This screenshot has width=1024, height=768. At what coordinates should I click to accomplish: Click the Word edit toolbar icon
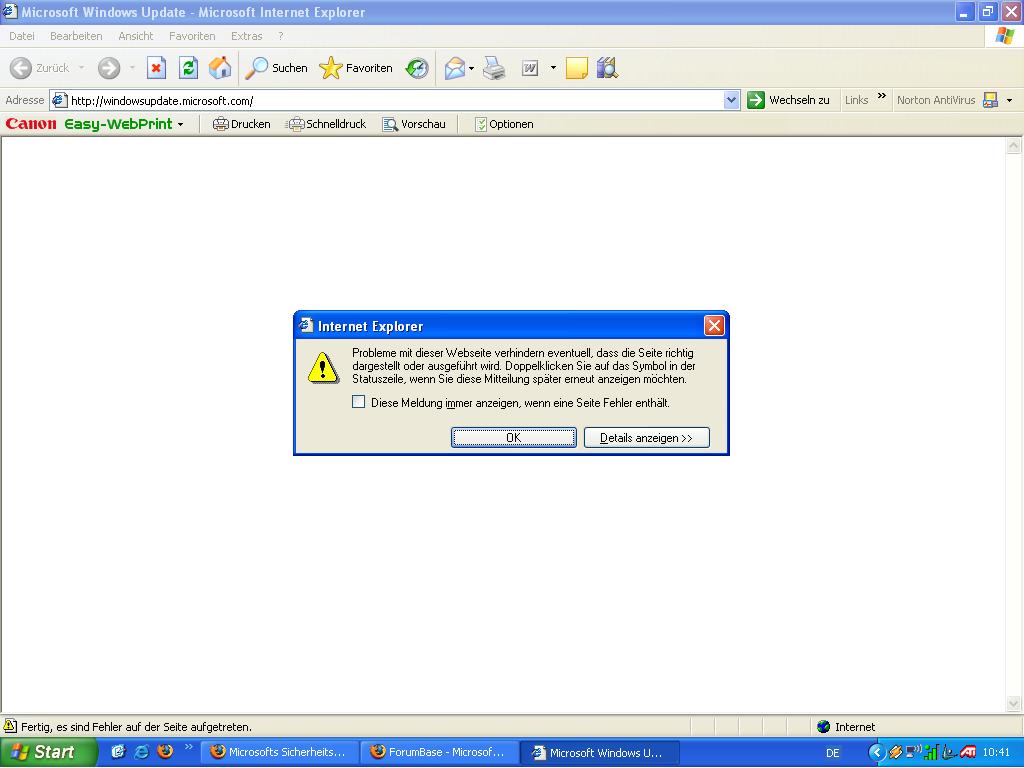pyautogui.click(x=530, y=68)
